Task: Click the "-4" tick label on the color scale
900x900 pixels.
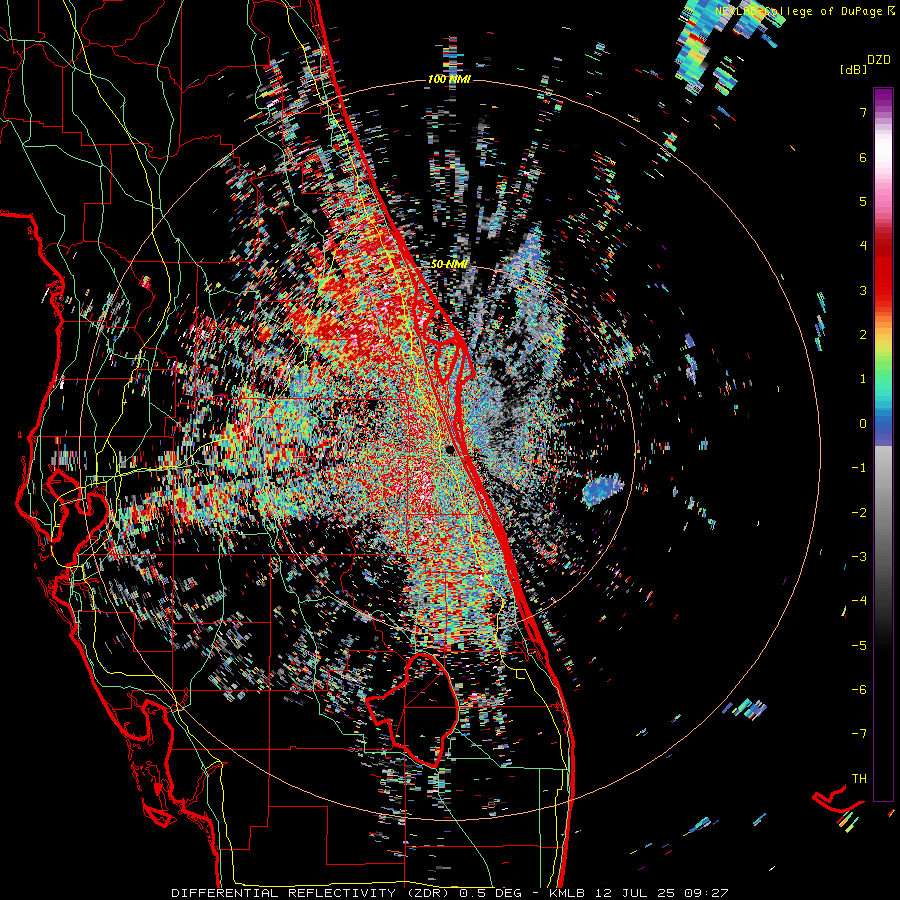Action: point(859,601)
